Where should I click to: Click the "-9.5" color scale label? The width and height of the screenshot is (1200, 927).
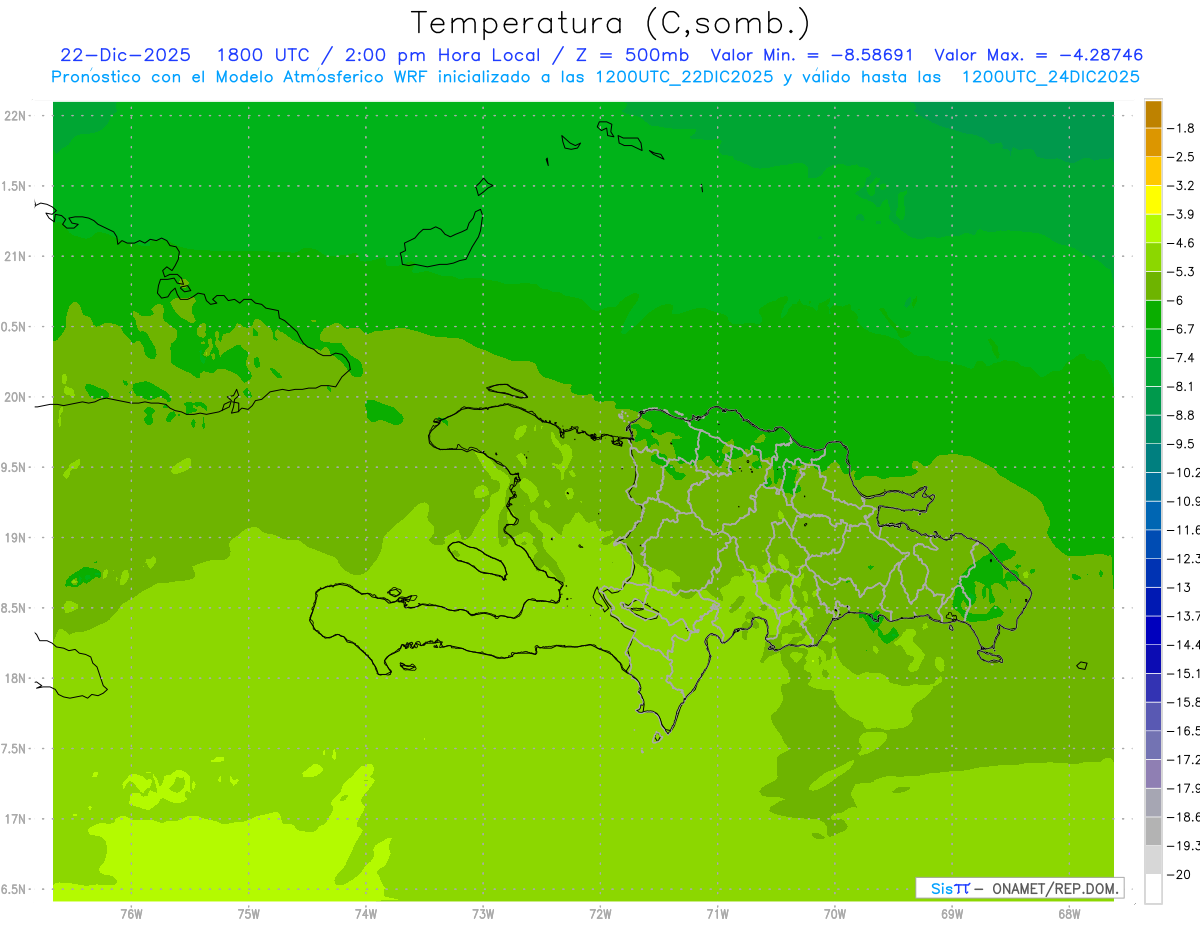1181,444
